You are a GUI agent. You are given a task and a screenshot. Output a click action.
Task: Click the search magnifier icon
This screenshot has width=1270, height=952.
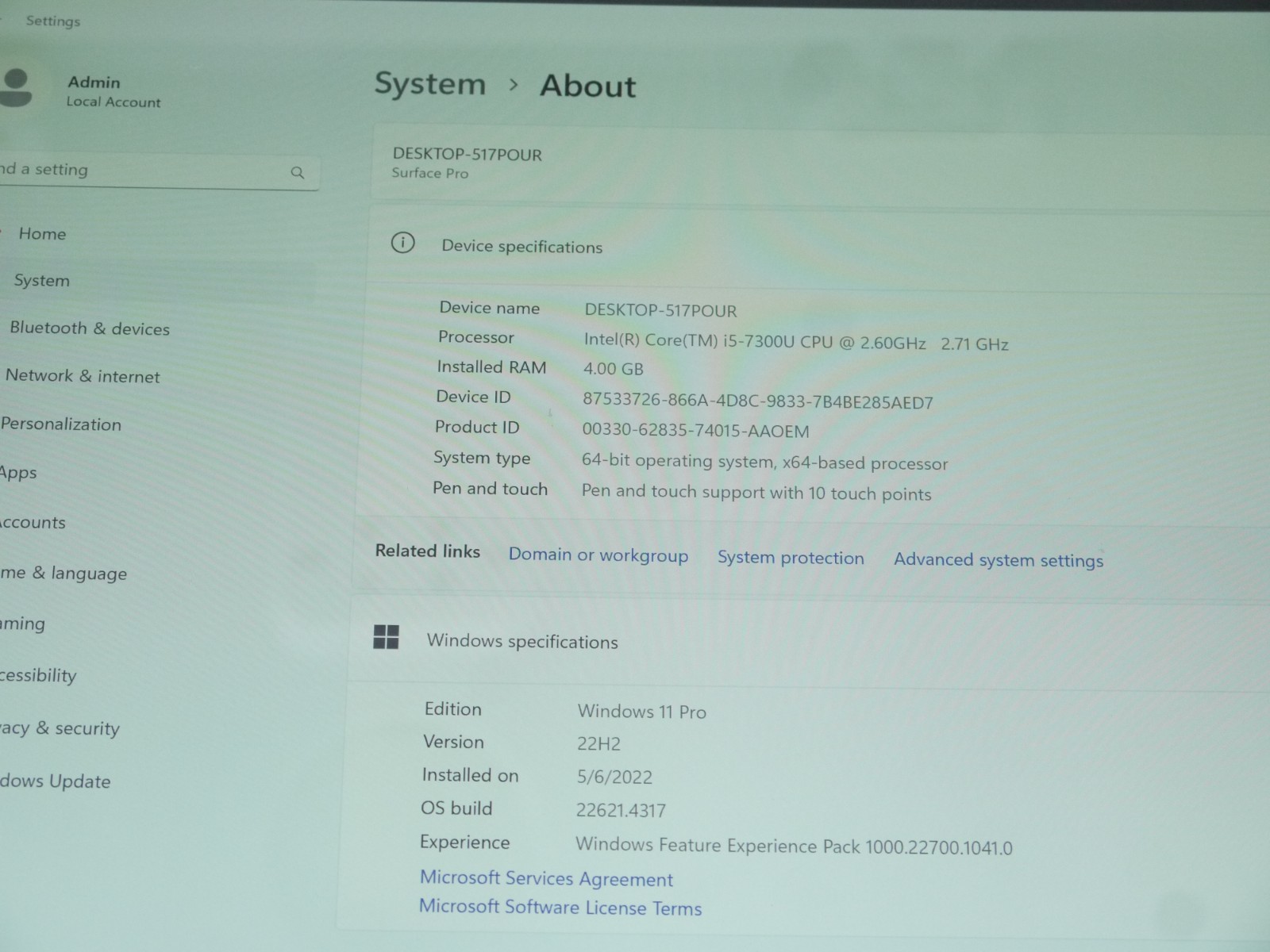[x=298, y=172]
